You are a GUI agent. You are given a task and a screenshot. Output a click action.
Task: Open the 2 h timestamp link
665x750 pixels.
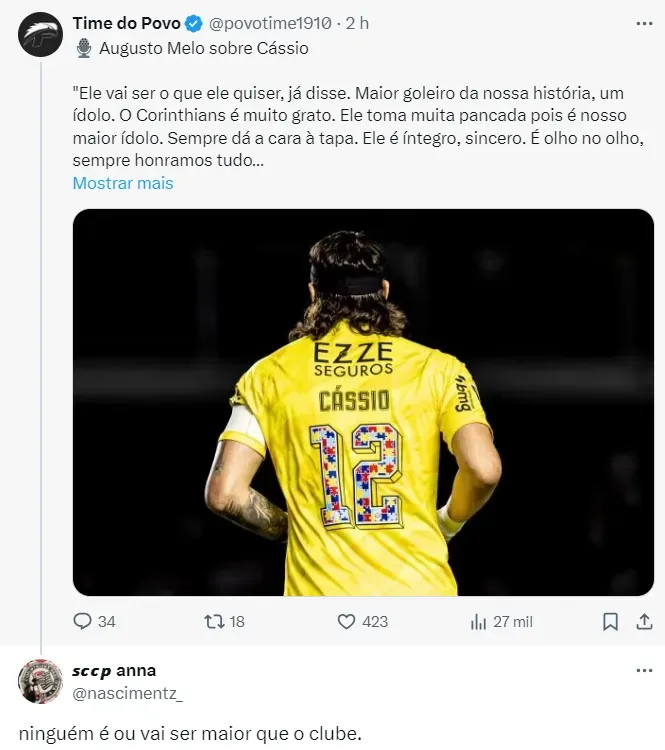[x=357, y=23]
